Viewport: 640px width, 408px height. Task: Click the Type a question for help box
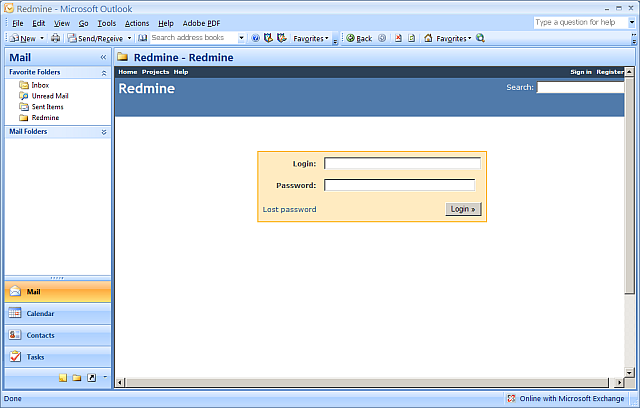581,22
